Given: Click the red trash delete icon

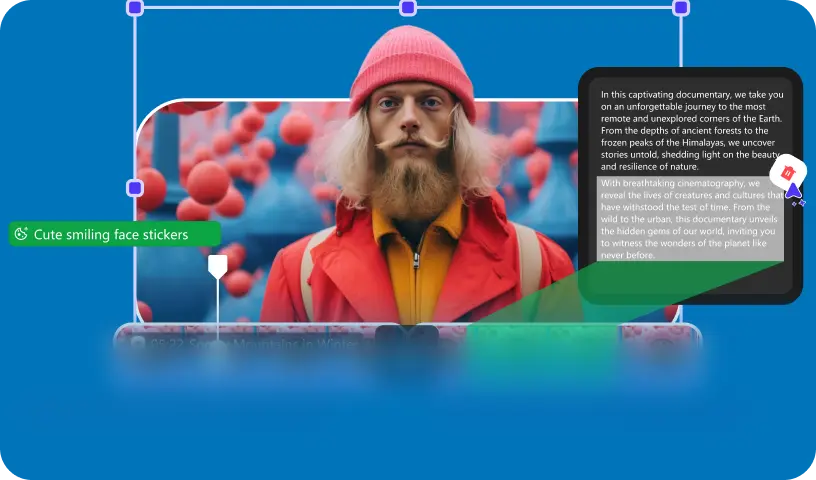Looking at the screenshot, I should pos(788,172).
